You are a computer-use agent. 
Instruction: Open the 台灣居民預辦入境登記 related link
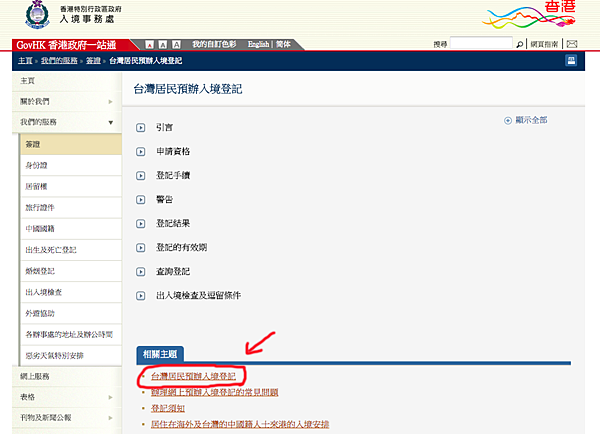193,376
